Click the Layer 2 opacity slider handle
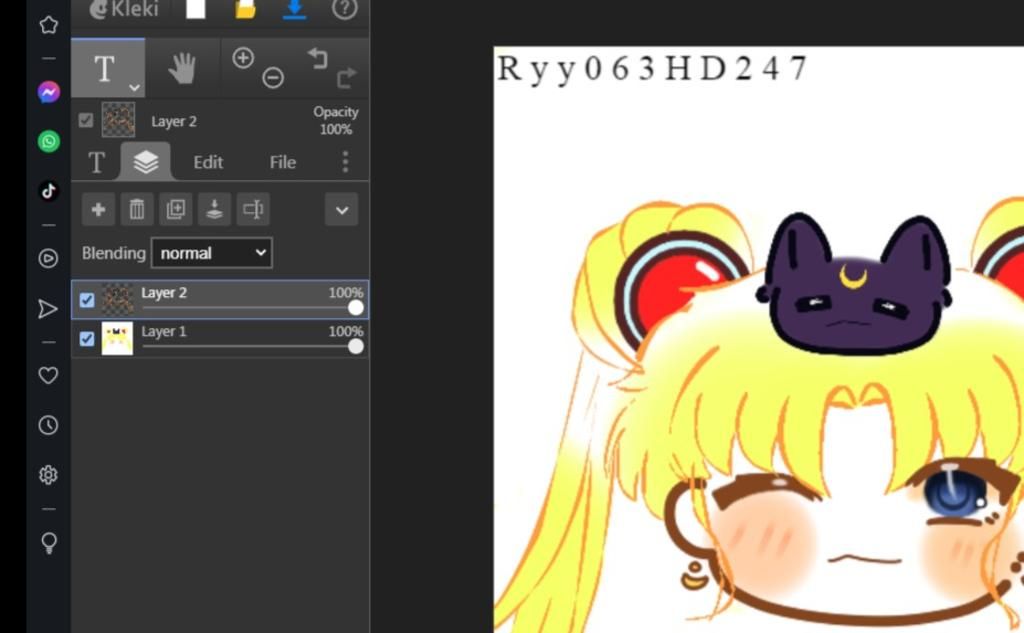 pos(356,308)
